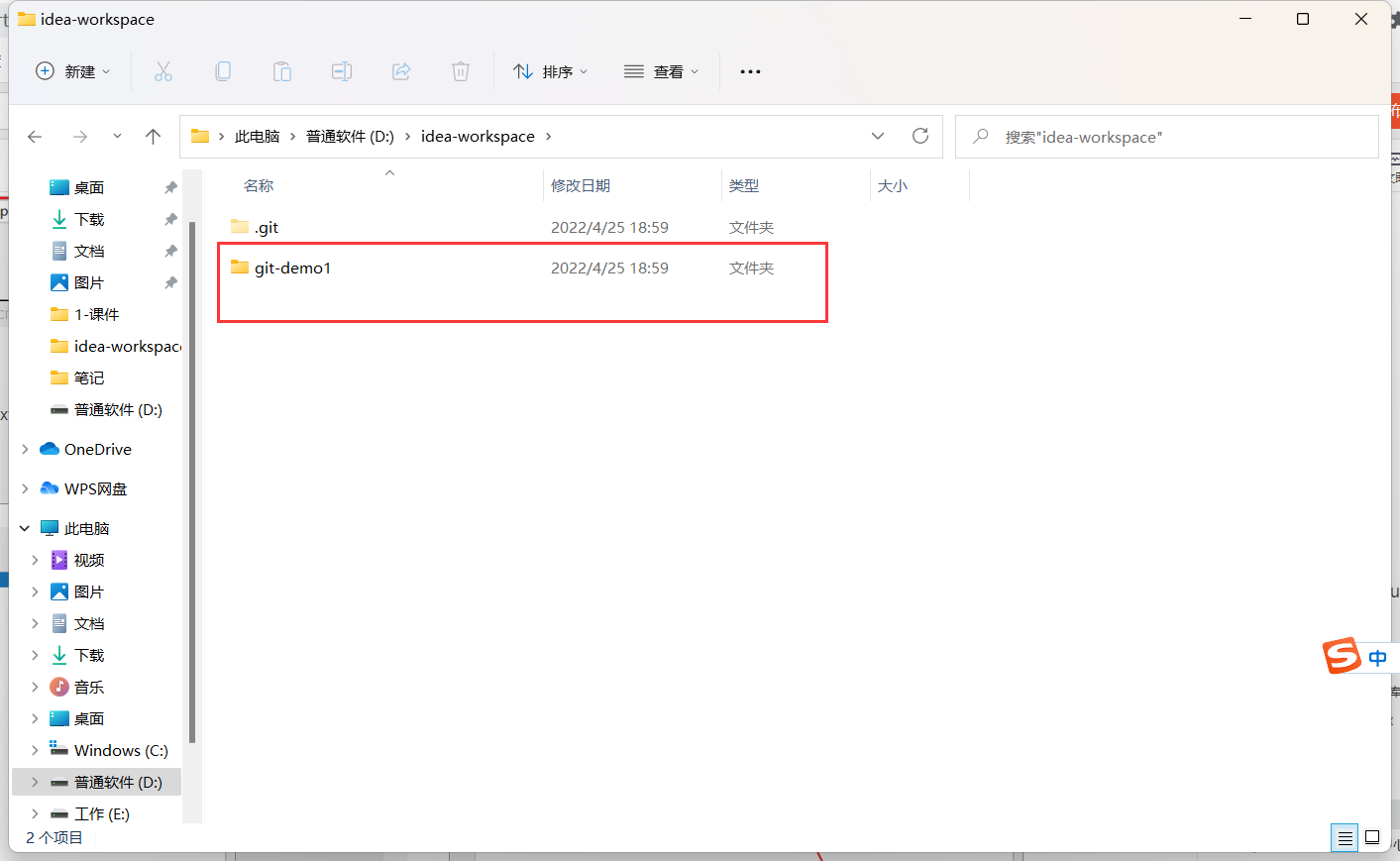Click .git modified date 2022/4/25 18:59
The height and width of the screenshot is (861, 1400).
[609, 227]
